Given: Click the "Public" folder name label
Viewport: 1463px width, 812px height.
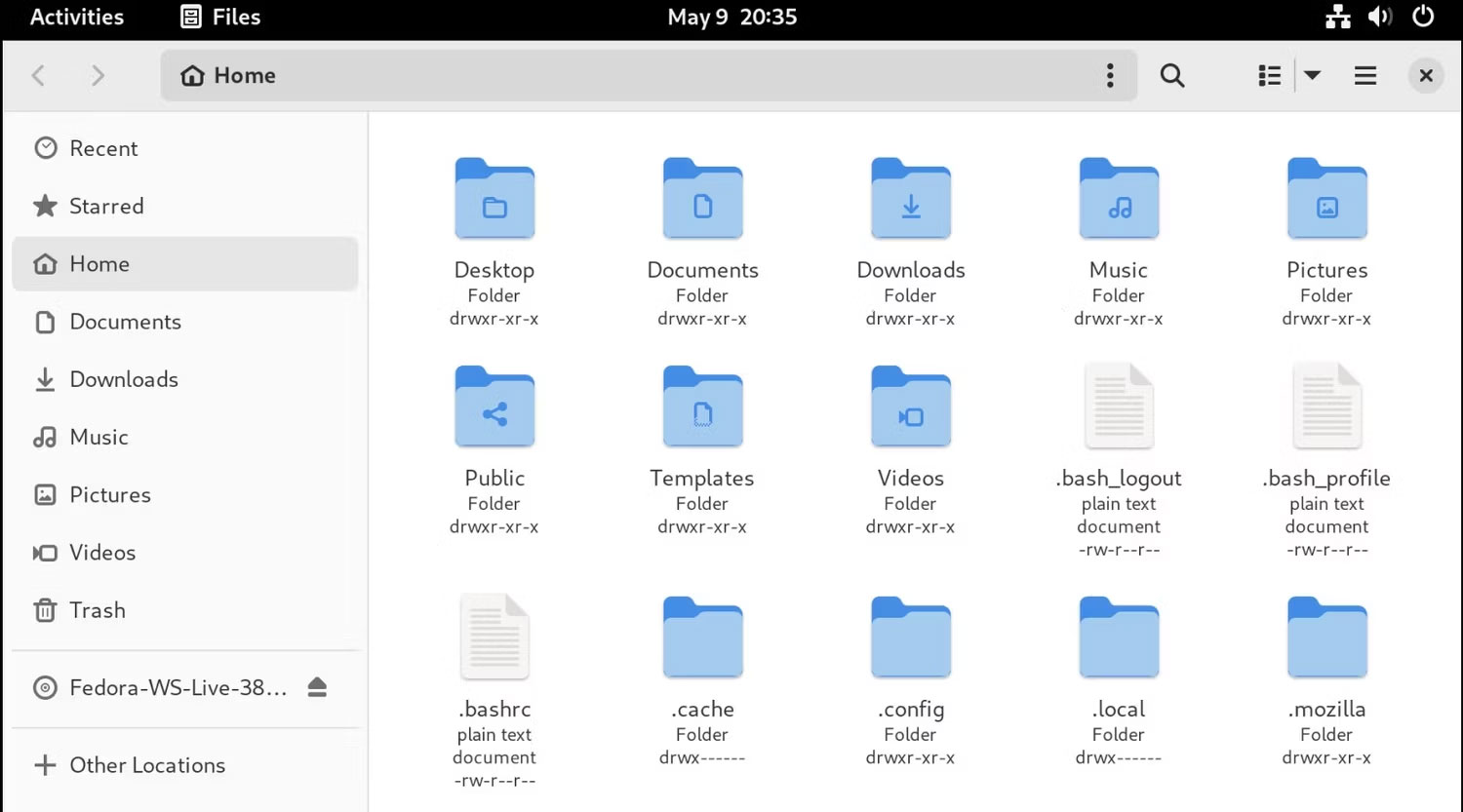Looking at the screenshot, I should click(x=494, y=478).
